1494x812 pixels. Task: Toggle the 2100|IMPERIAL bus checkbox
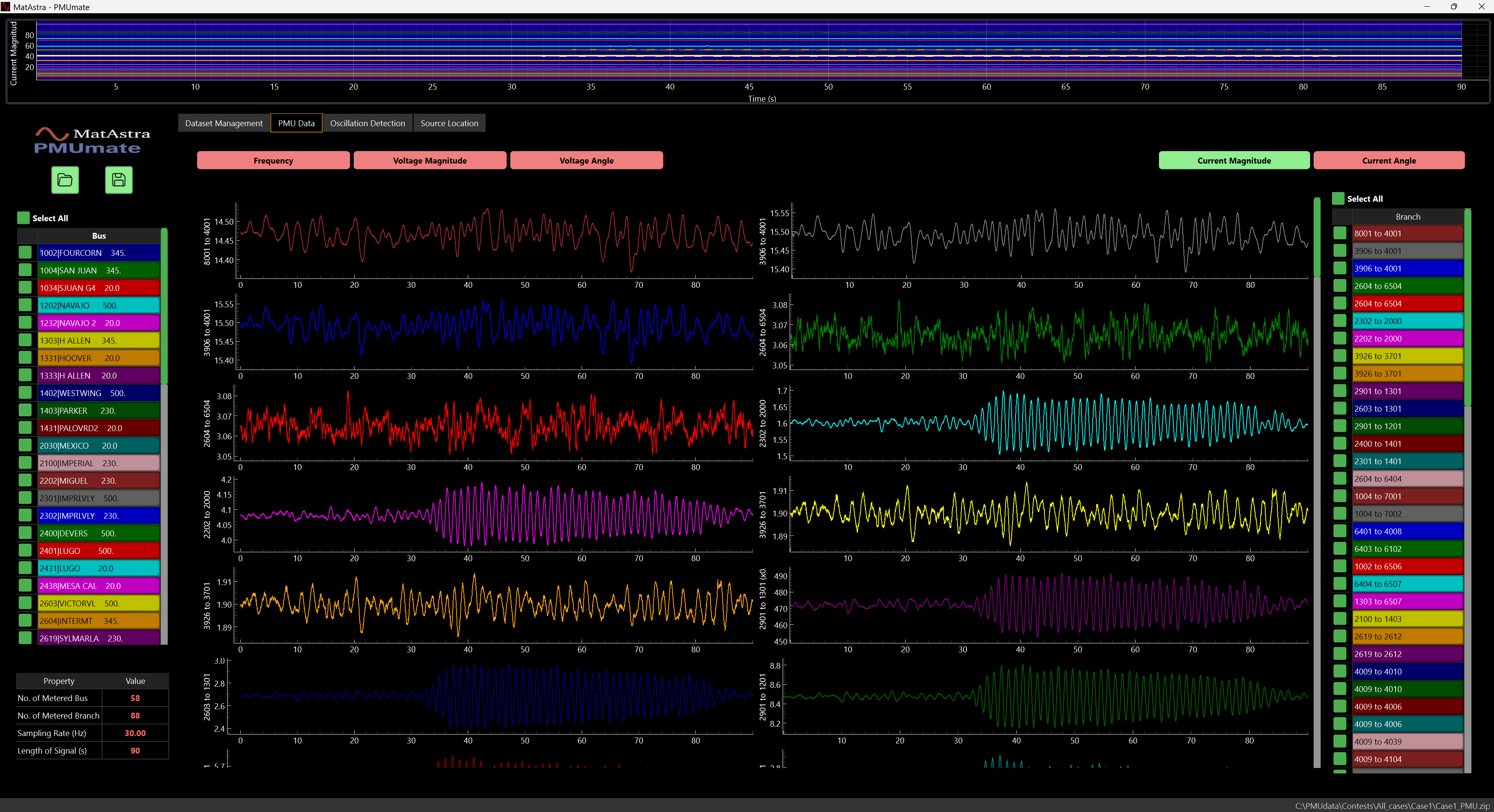[x=25, y=463]
